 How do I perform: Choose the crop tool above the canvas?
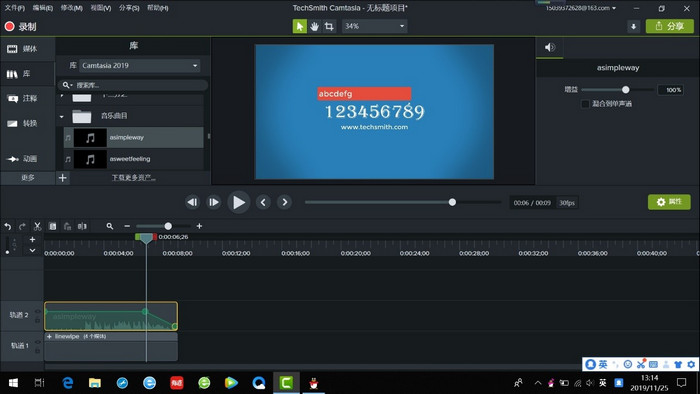coord(329,26)
